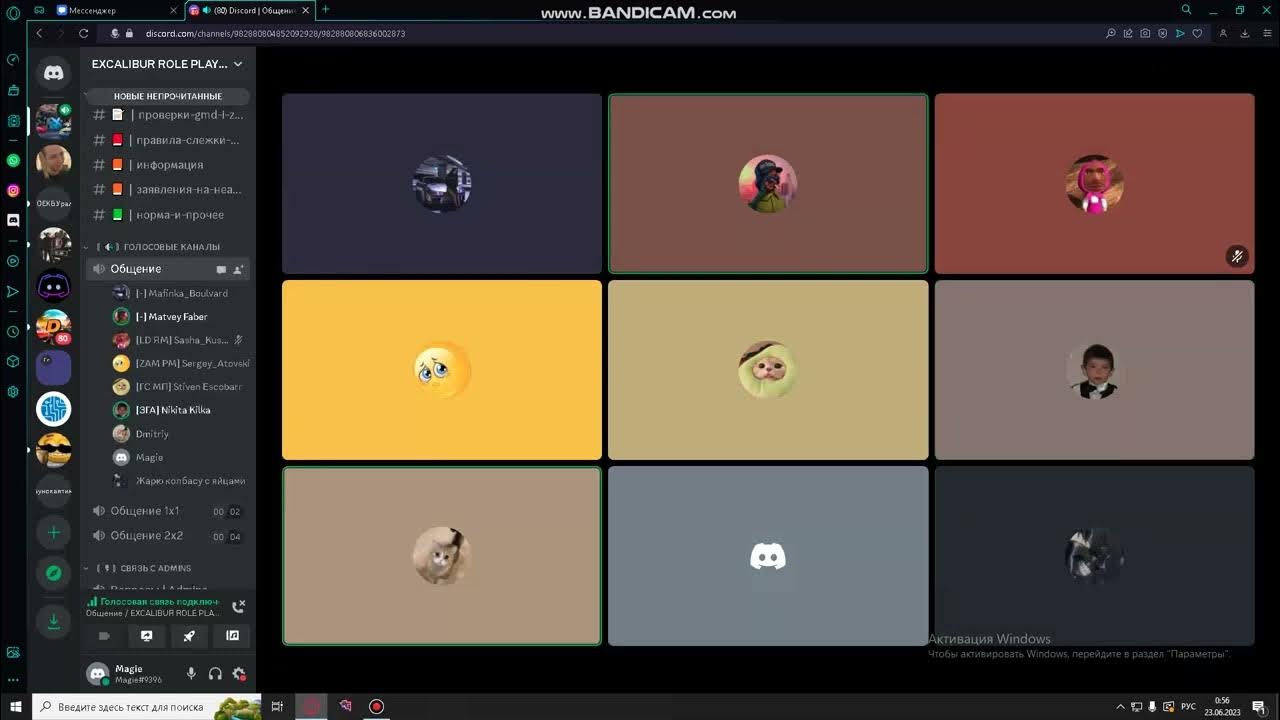Jump to НОВЫЕ НЕПРОЧИТАННЫЕ messages
The image size is (1280, 720).
(x=168, y=96)
